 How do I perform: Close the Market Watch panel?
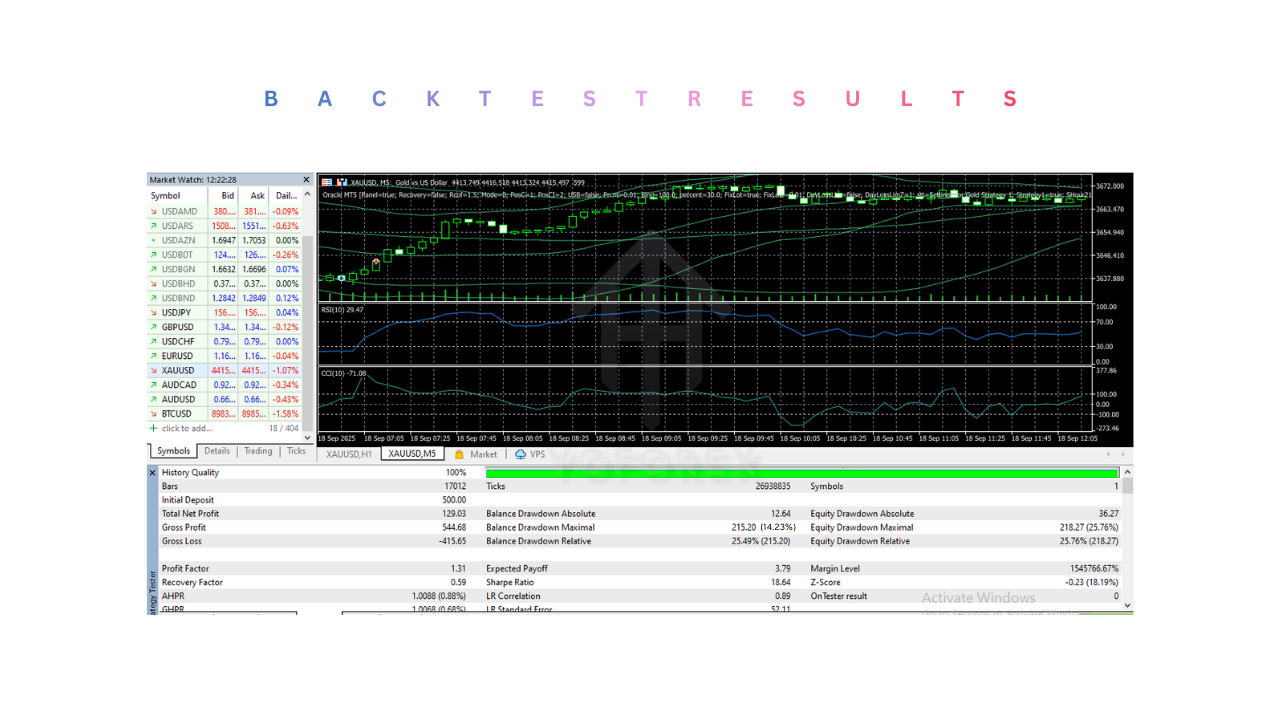pos(307,180)
